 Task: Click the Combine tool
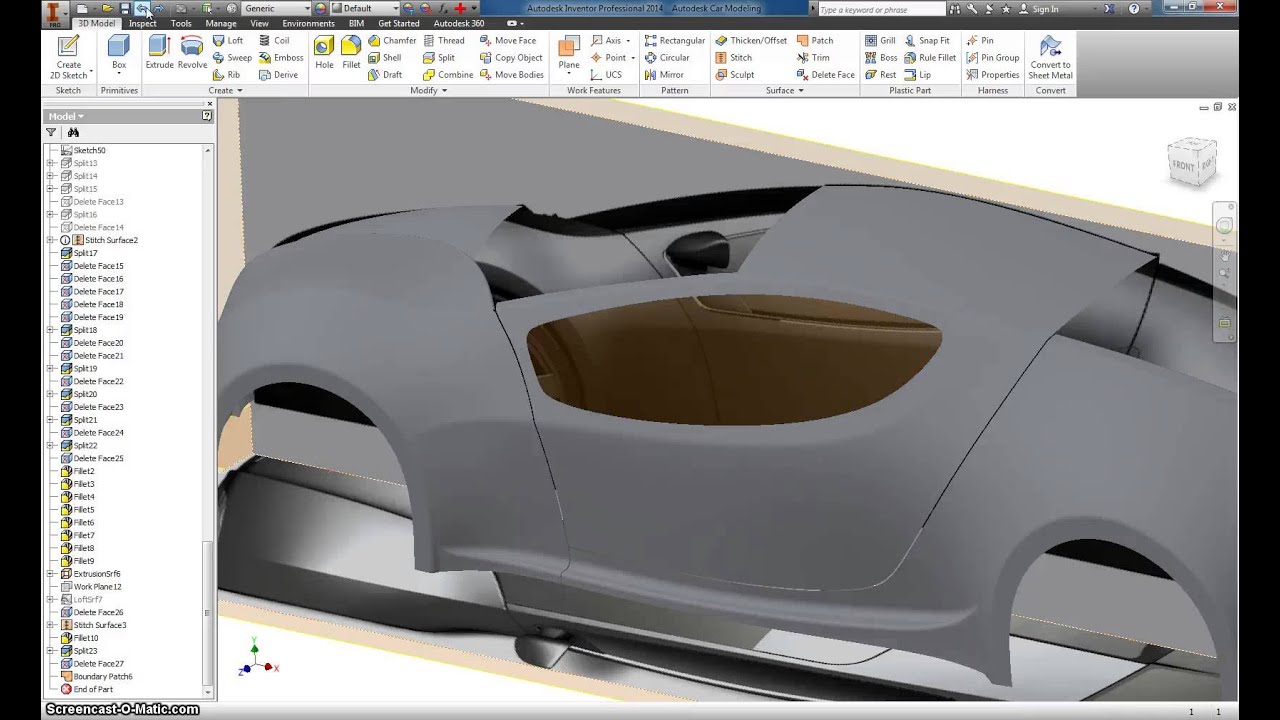click(447, 75)
